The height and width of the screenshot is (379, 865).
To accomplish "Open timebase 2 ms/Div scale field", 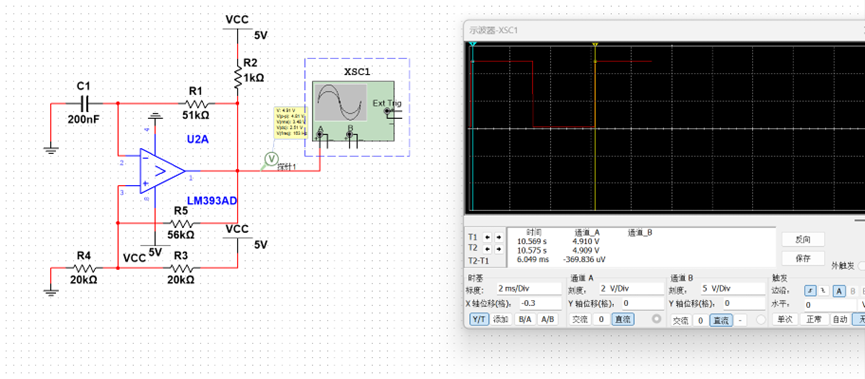I will [x=528, y=289].
